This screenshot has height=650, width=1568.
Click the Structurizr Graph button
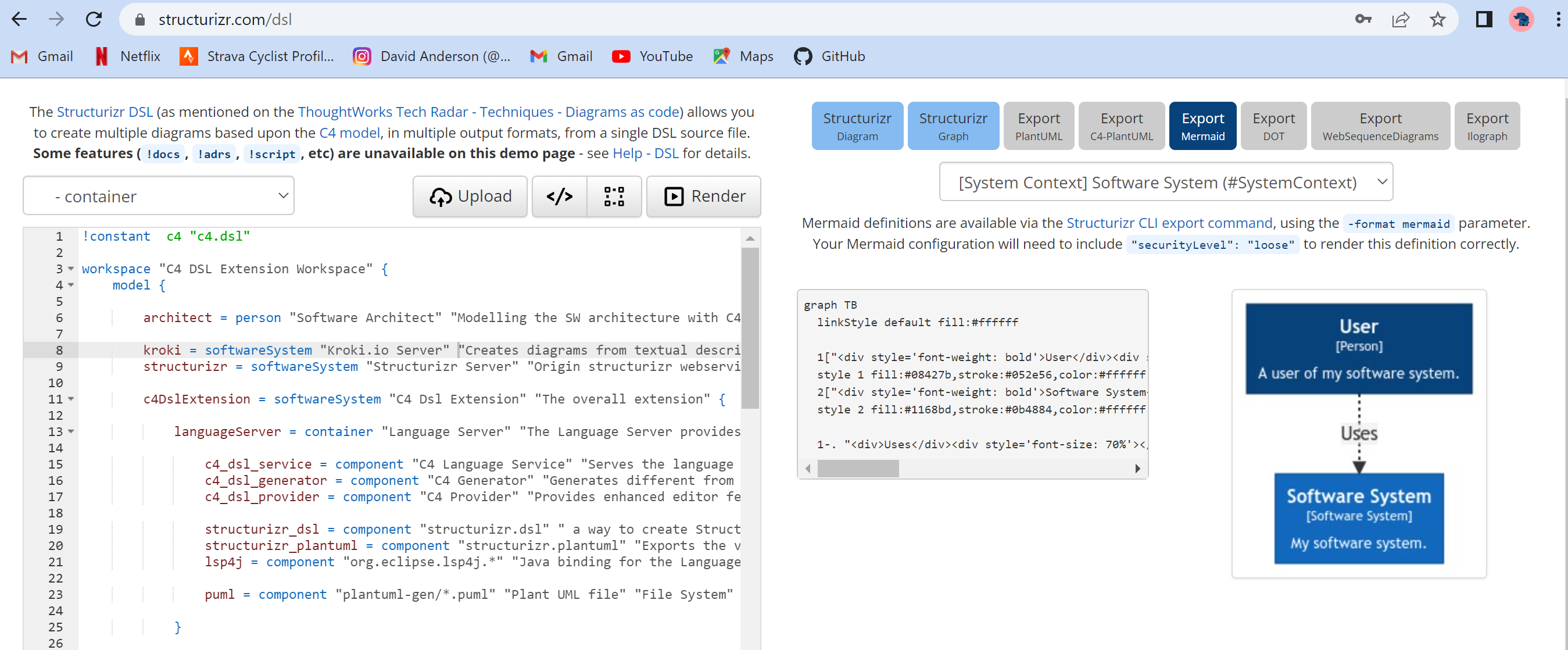(953, 126)
